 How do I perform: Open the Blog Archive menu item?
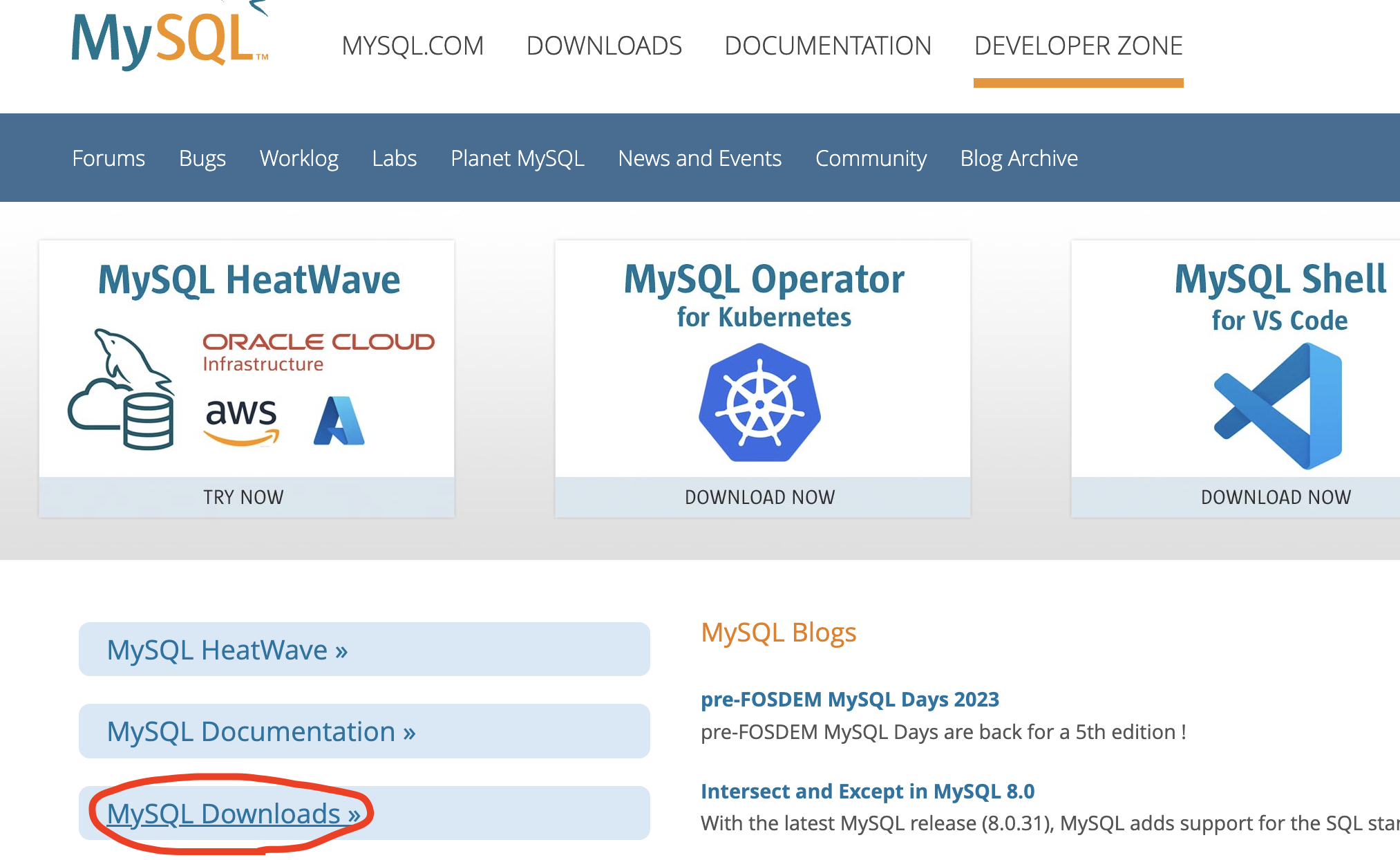tap(1019, 158)
